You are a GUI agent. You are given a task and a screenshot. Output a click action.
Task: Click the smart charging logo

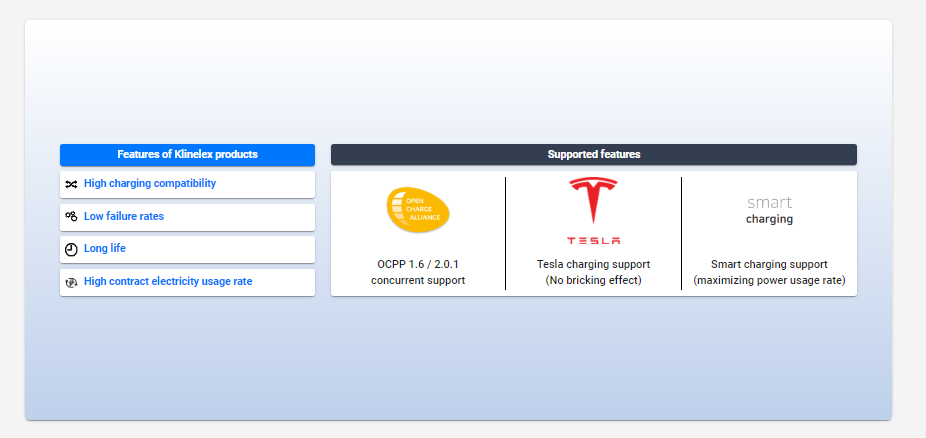(x=769, y=210)
